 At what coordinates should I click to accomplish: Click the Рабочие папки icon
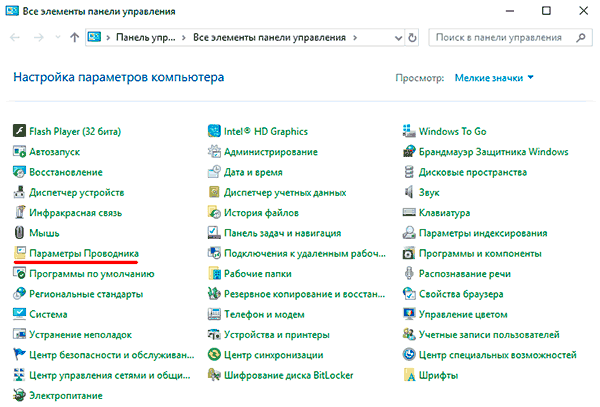[x=214, y=273]
